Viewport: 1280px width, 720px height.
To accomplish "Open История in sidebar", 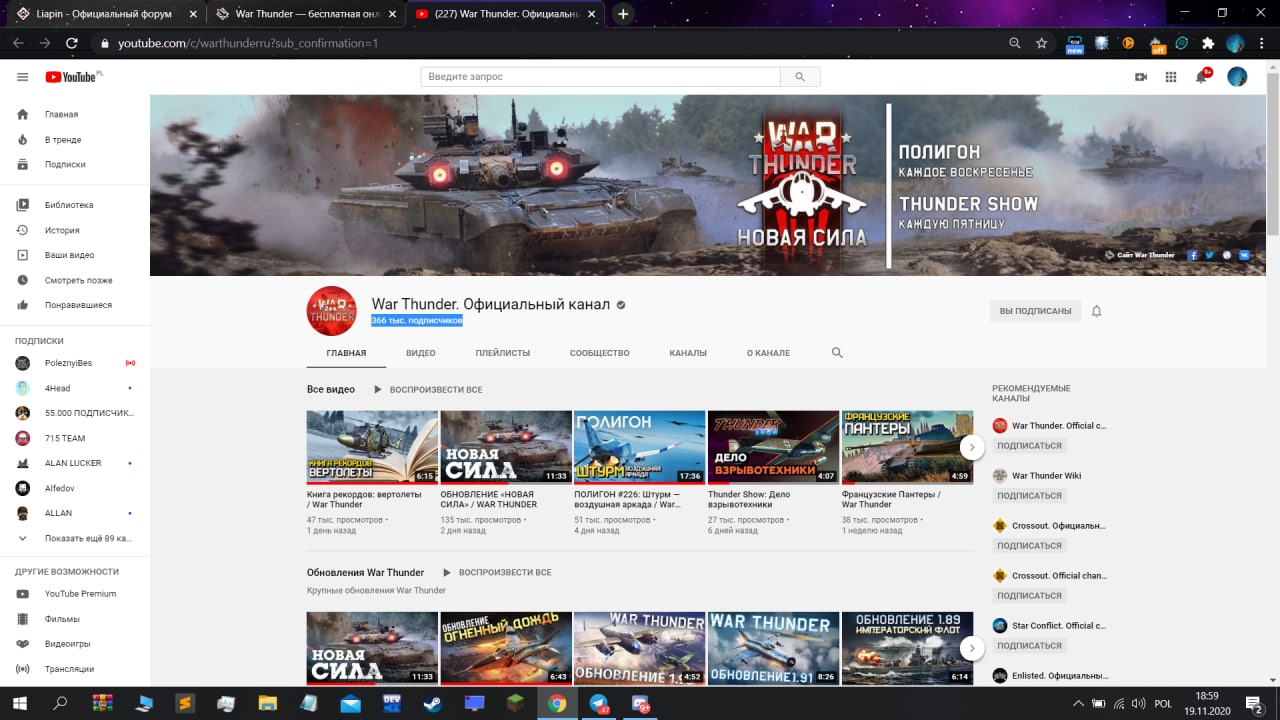I will tap(75, 230).
